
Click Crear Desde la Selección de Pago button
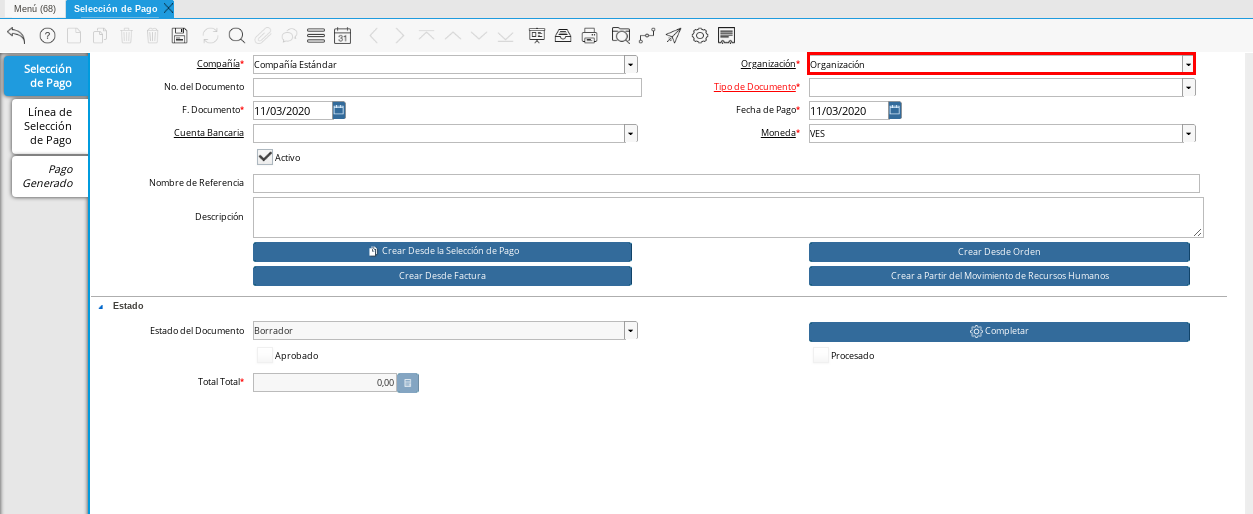442,251
